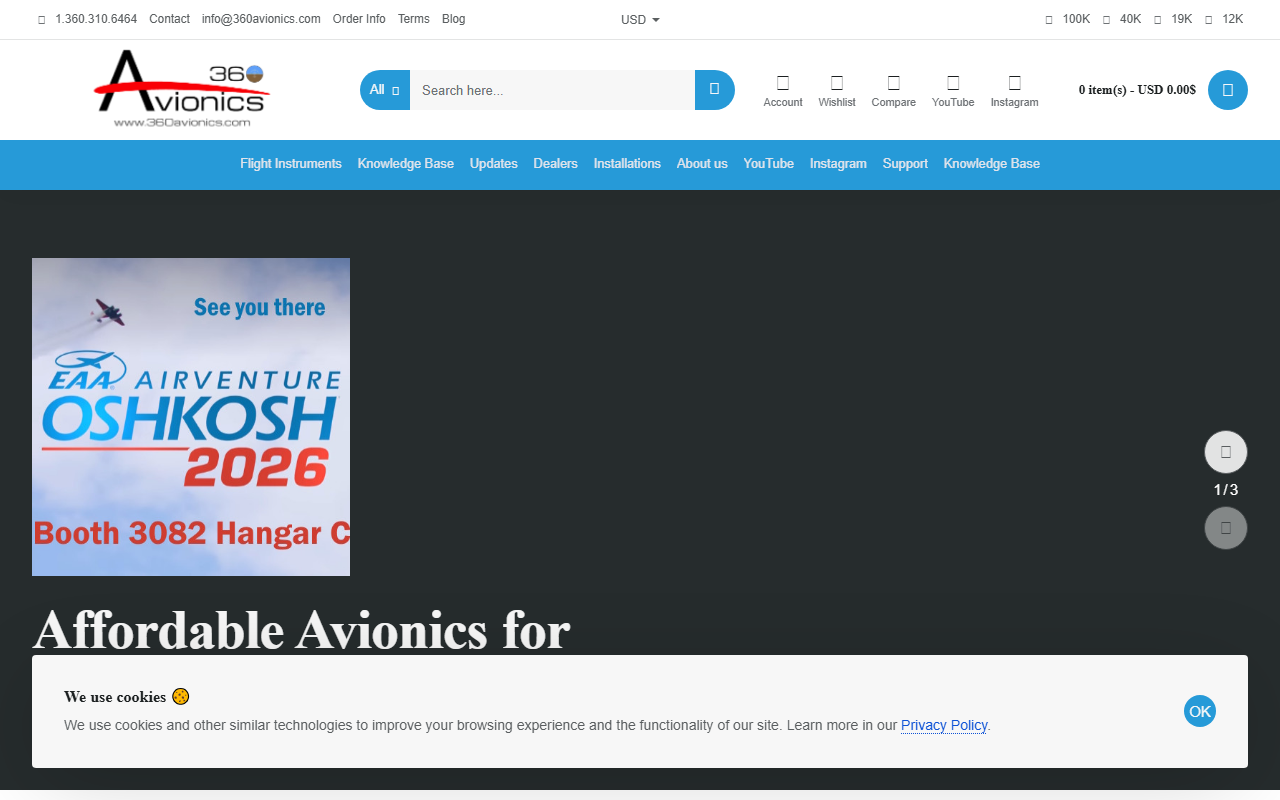This screenshot has height=800, width=1280.
Task: Click the blue search submit button
Action: [x=715, y=90]
